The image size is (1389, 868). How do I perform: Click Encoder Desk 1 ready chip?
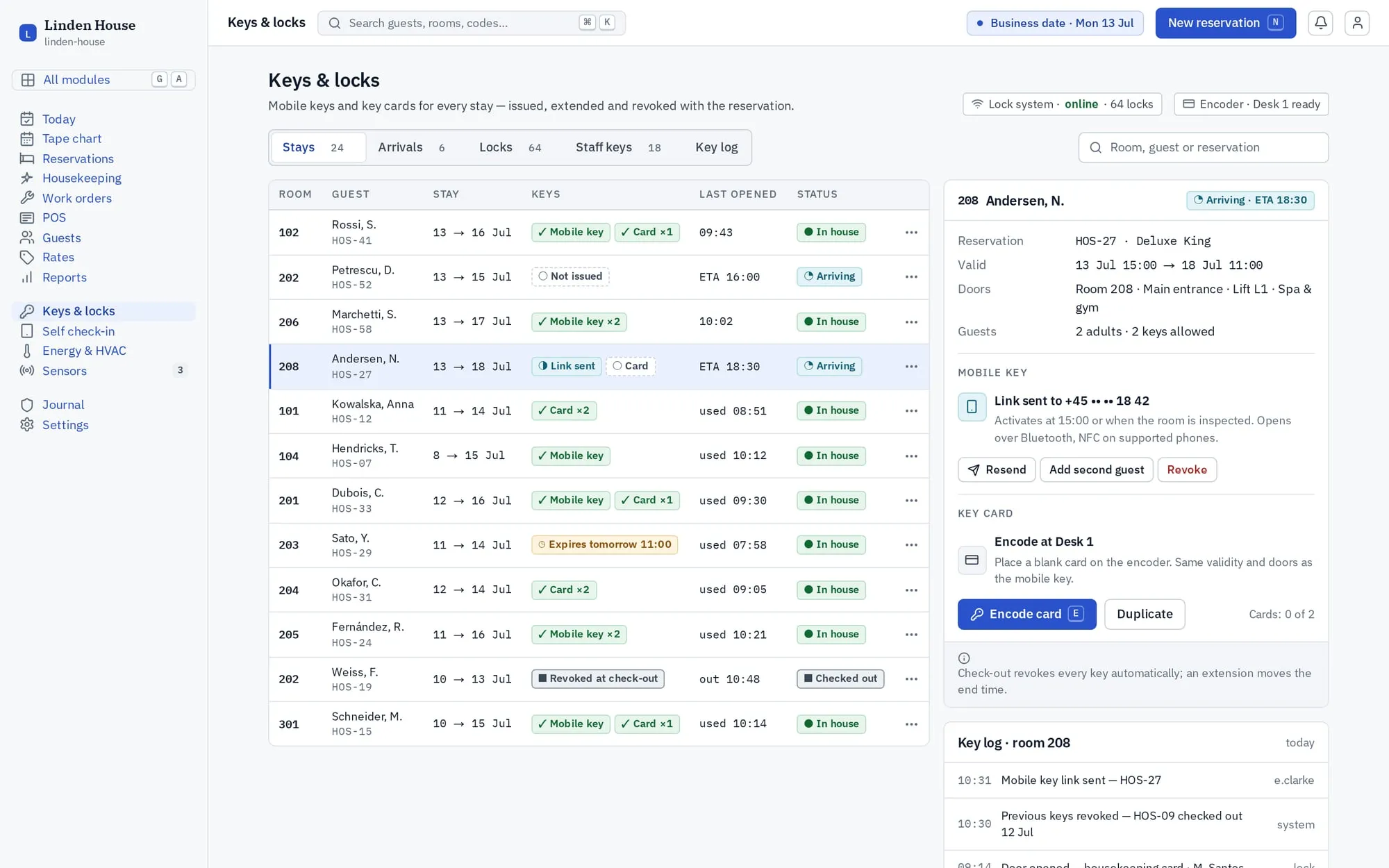[x=1251, y=104]
